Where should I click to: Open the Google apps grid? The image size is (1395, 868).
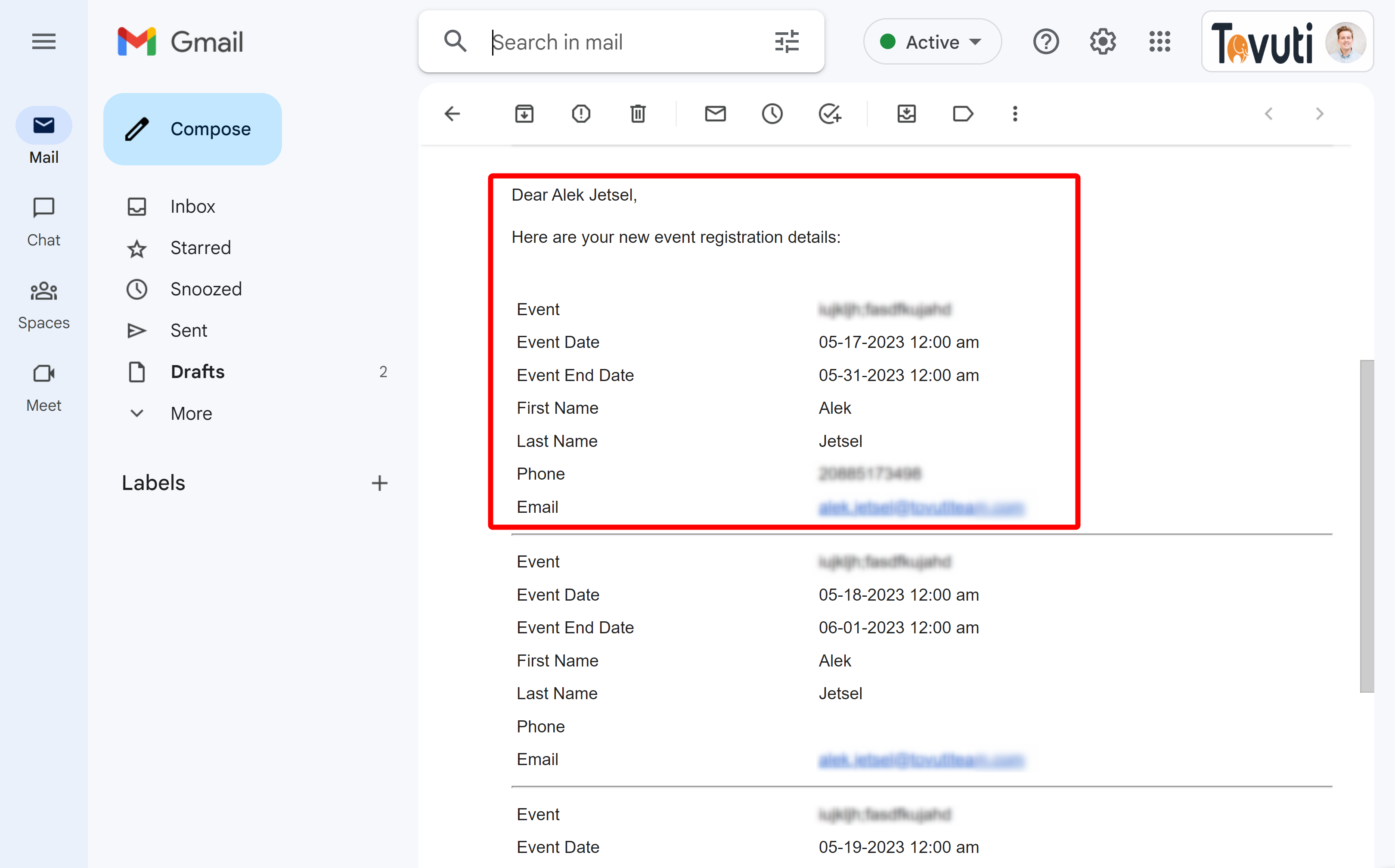(x=1159, y=42)
